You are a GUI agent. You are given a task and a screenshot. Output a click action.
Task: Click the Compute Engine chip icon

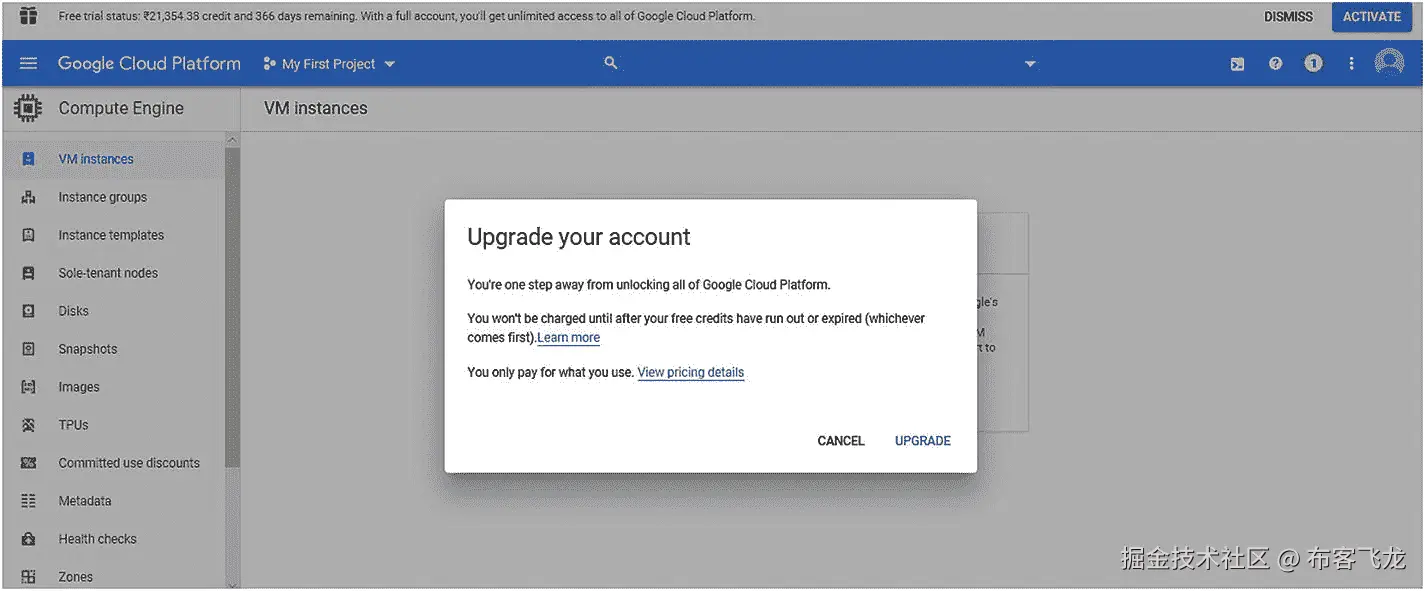(x=28, y=108)
